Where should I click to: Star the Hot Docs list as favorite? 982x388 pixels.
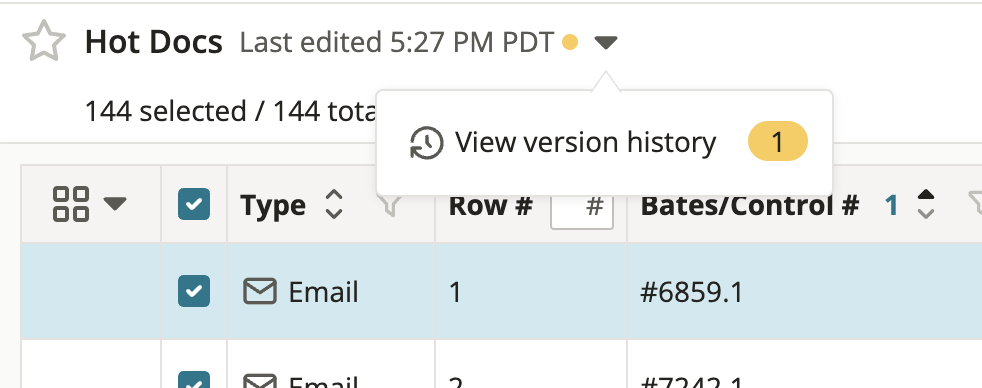pos(44,41)
